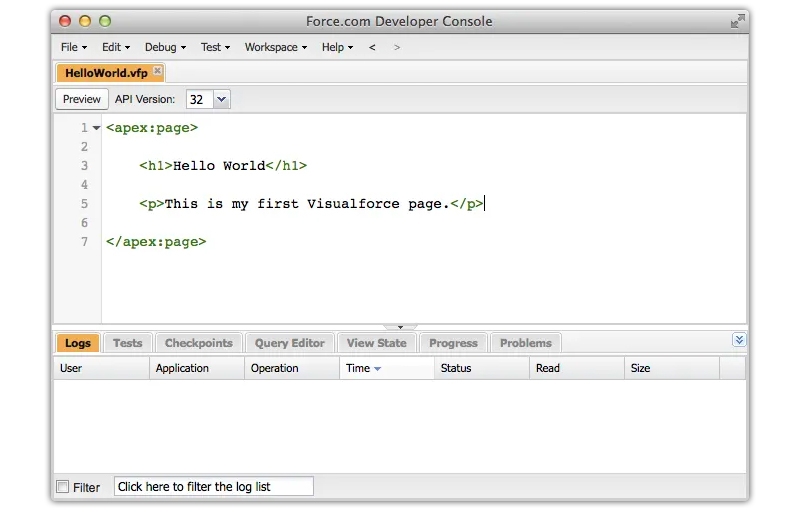Screen dimensions: 800x516
Task: Open the File menu
Action: [73, 47]
